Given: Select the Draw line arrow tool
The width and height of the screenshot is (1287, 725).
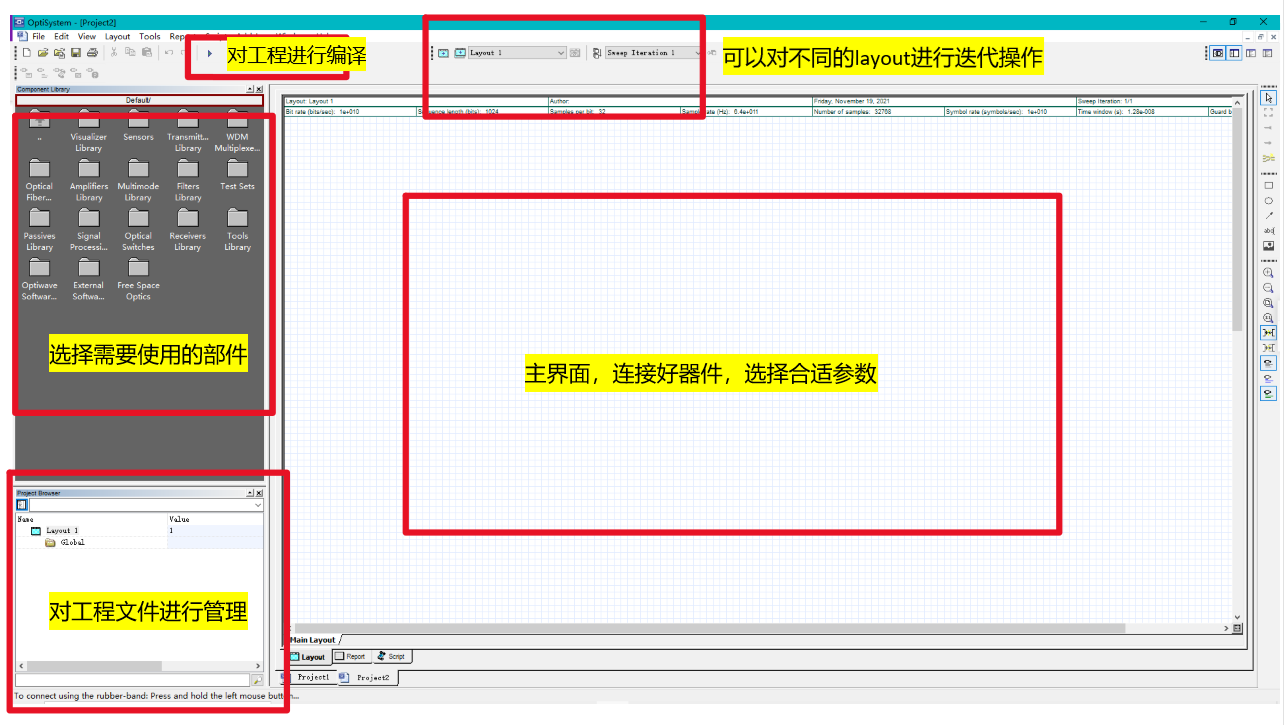Looking at the screenshot, I should 1269,216.
